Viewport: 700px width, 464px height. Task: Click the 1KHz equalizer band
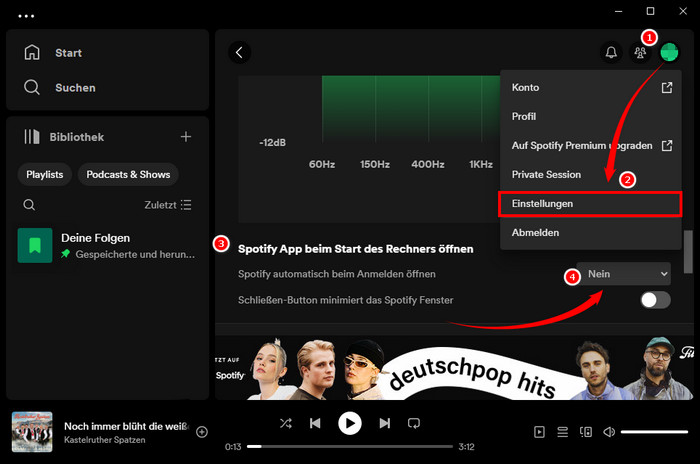(481, 164)
